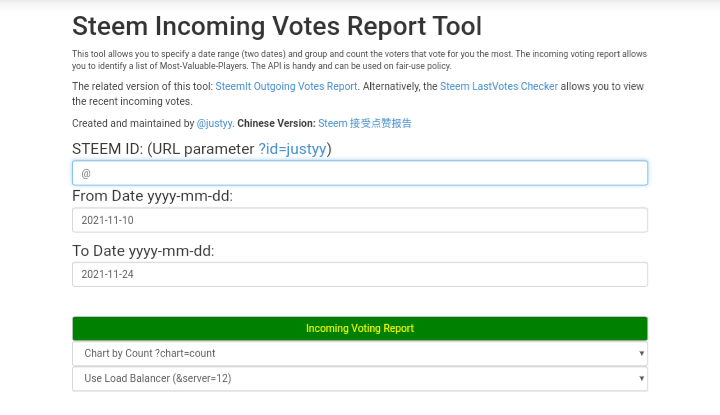Screen dimensions: 720x415
Task: Open the Steem LastVotes Checker link
Action: [499, 87]
